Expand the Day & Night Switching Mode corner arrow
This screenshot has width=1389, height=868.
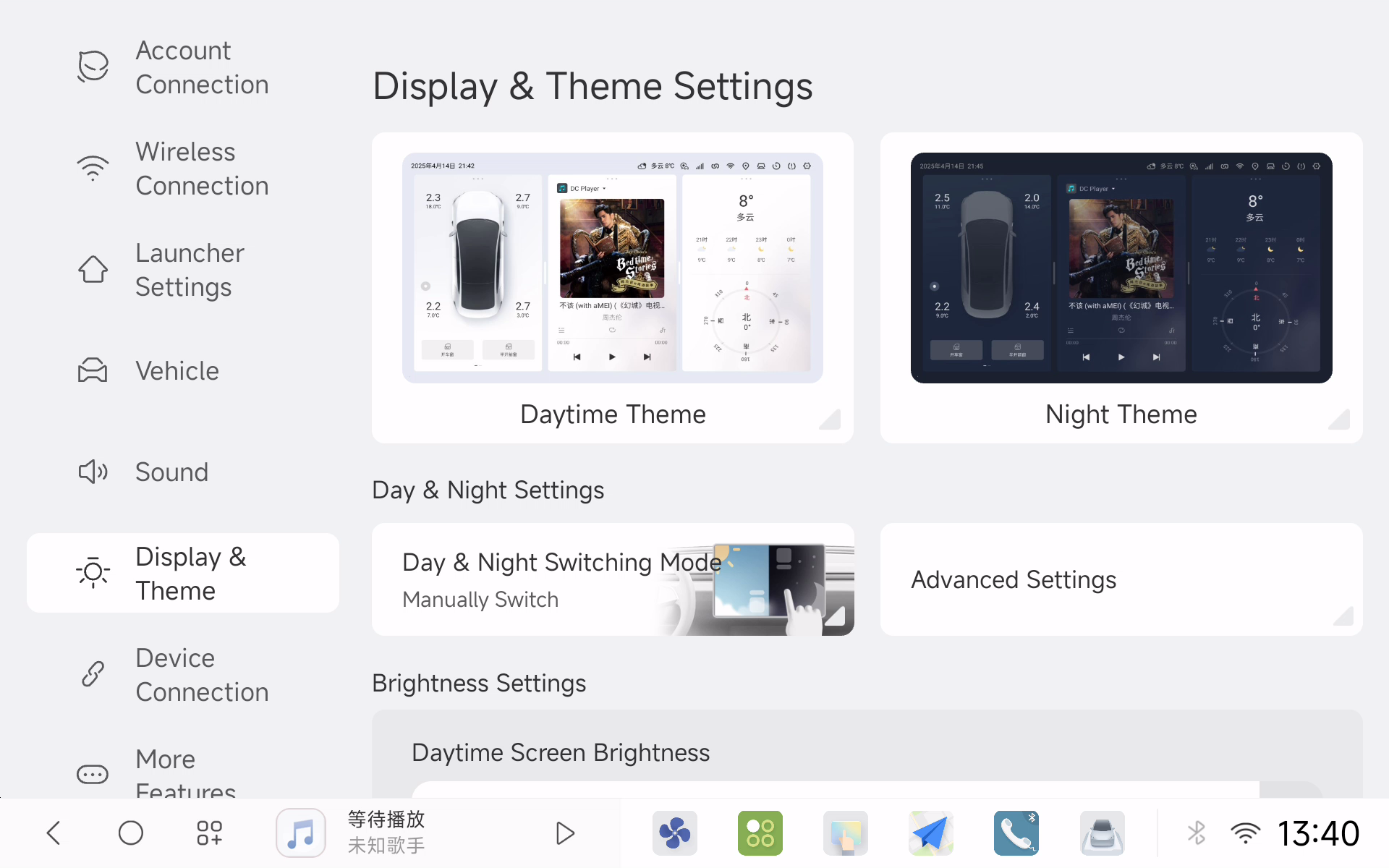pyautogui.click(x=835, y=616)
